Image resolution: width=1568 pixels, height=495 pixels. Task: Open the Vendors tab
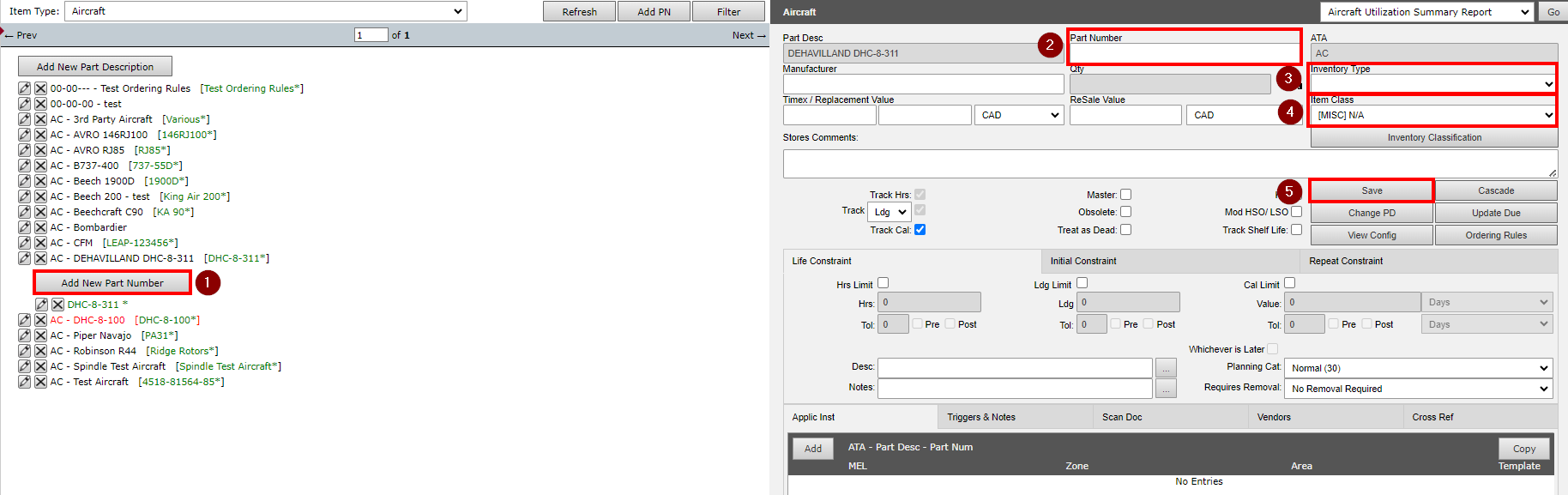point(1326,417)
